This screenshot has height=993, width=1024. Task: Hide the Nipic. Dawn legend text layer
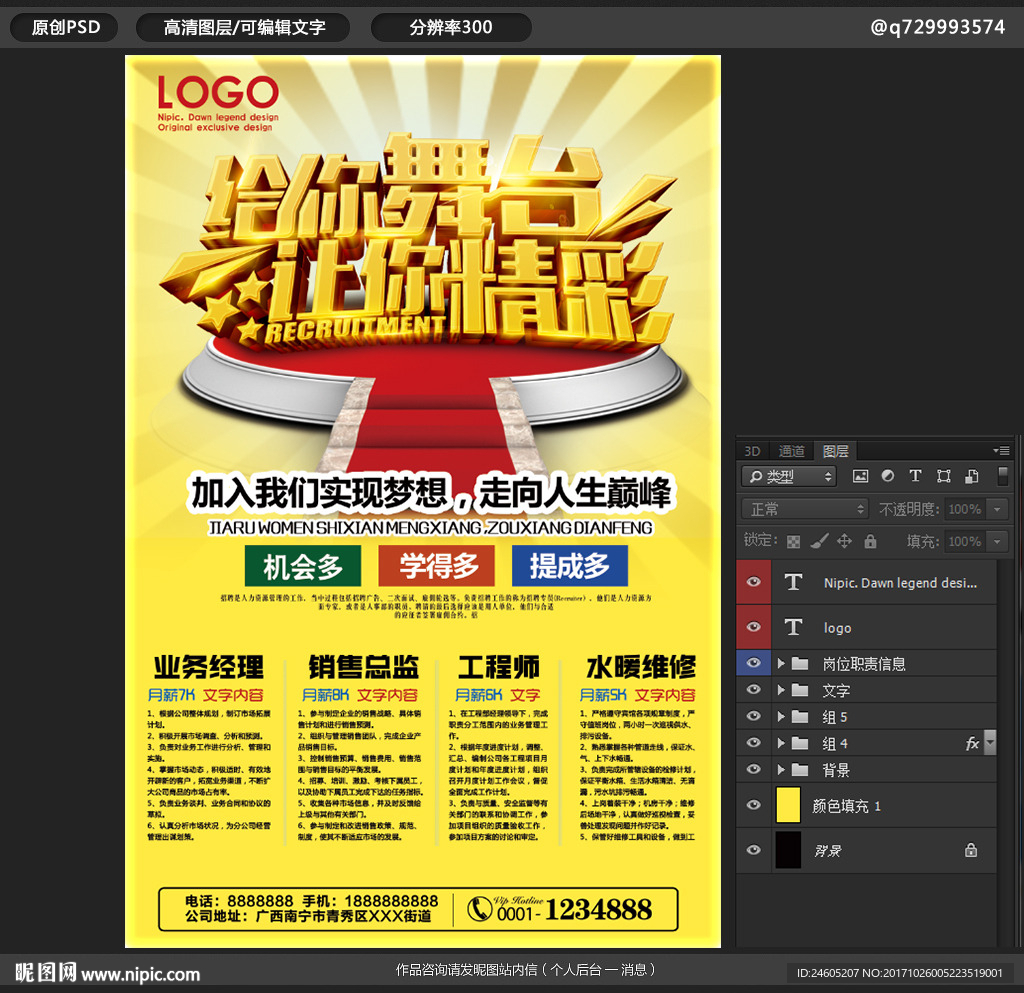[754, 581]
